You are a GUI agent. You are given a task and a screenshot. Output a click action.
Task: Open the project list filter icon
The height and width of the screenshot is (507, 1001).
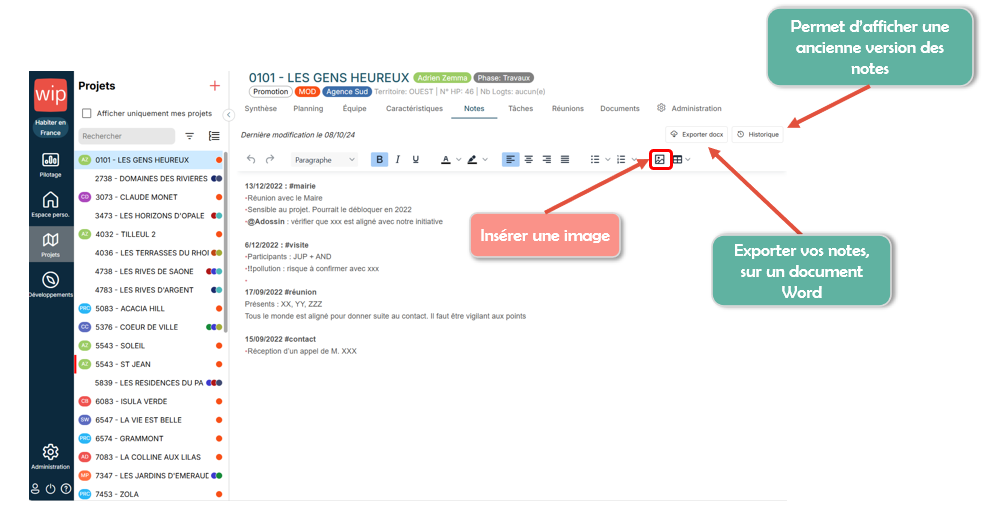pyautogui.click(x=190, y=136)
